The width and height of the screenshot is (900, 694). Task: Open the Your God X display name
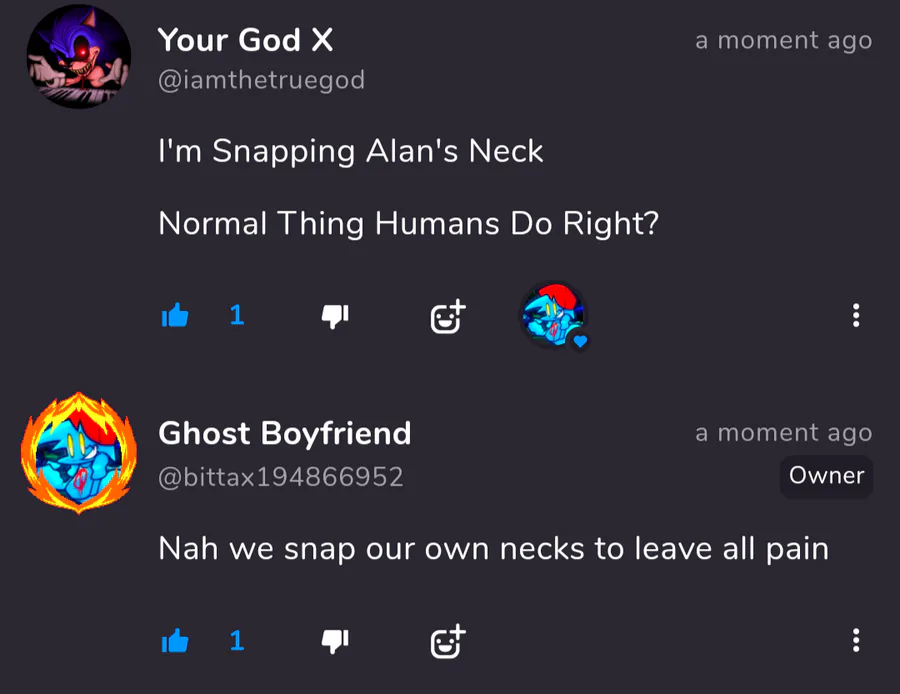(245, 40)
